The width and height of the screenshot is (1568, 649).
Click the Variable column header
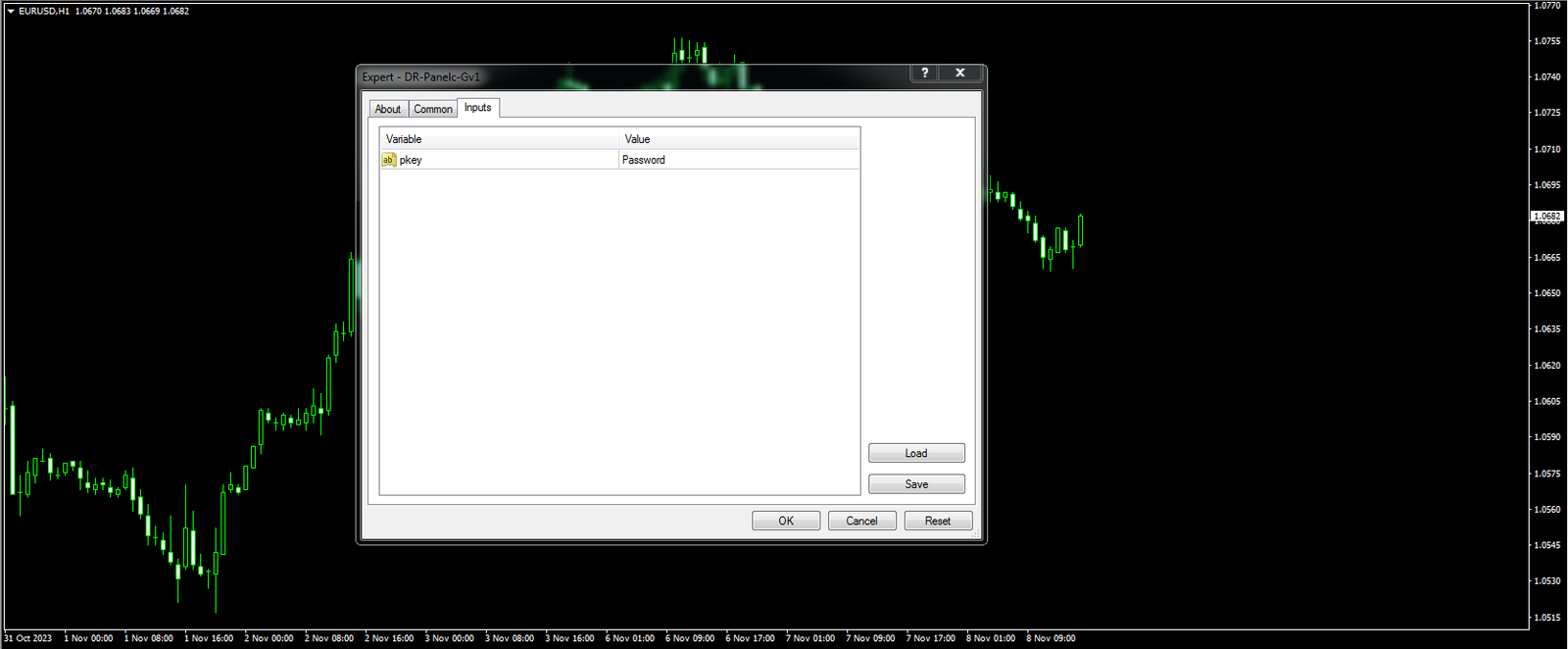499,139
